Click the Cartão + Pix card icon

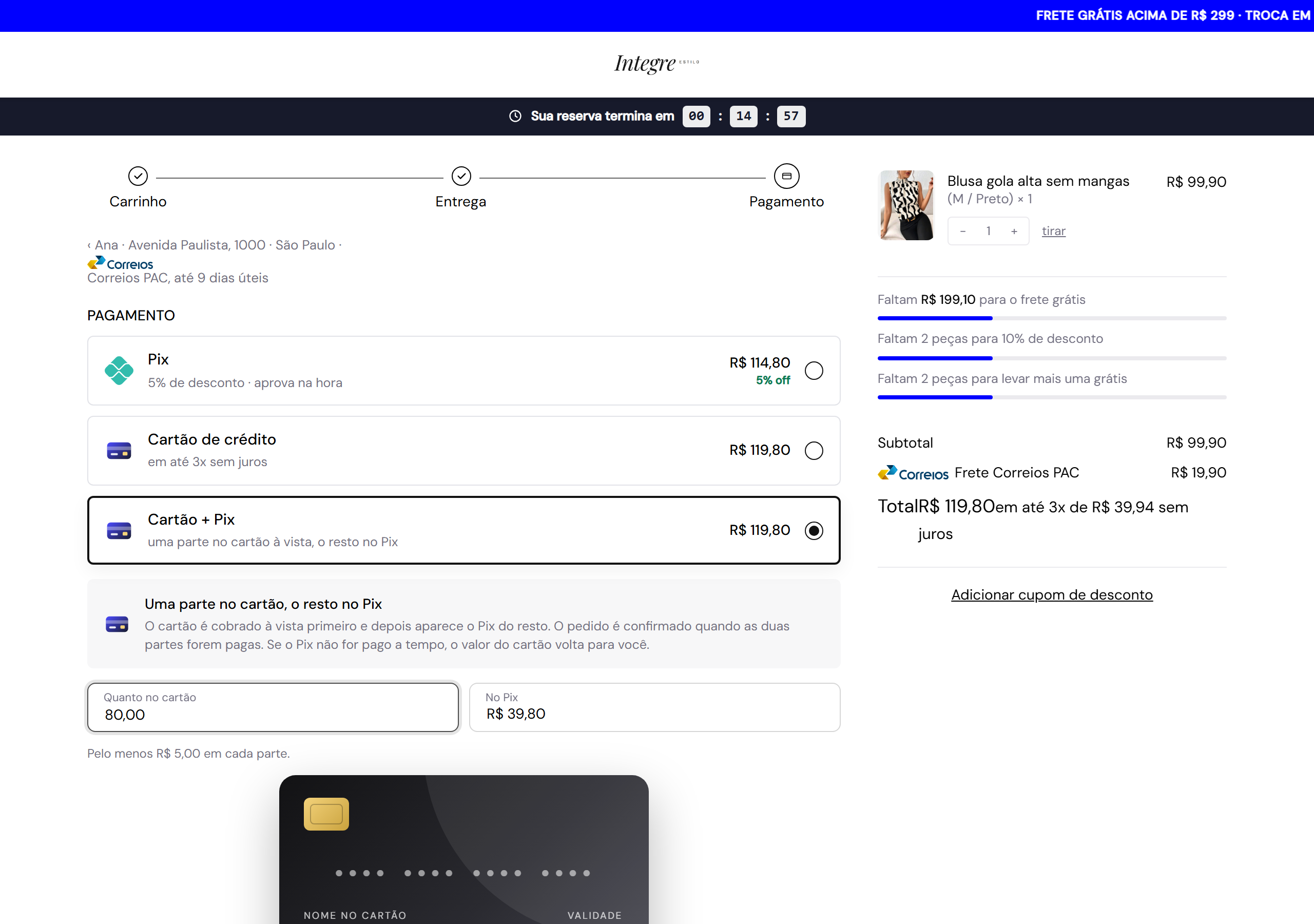(119, 531)
